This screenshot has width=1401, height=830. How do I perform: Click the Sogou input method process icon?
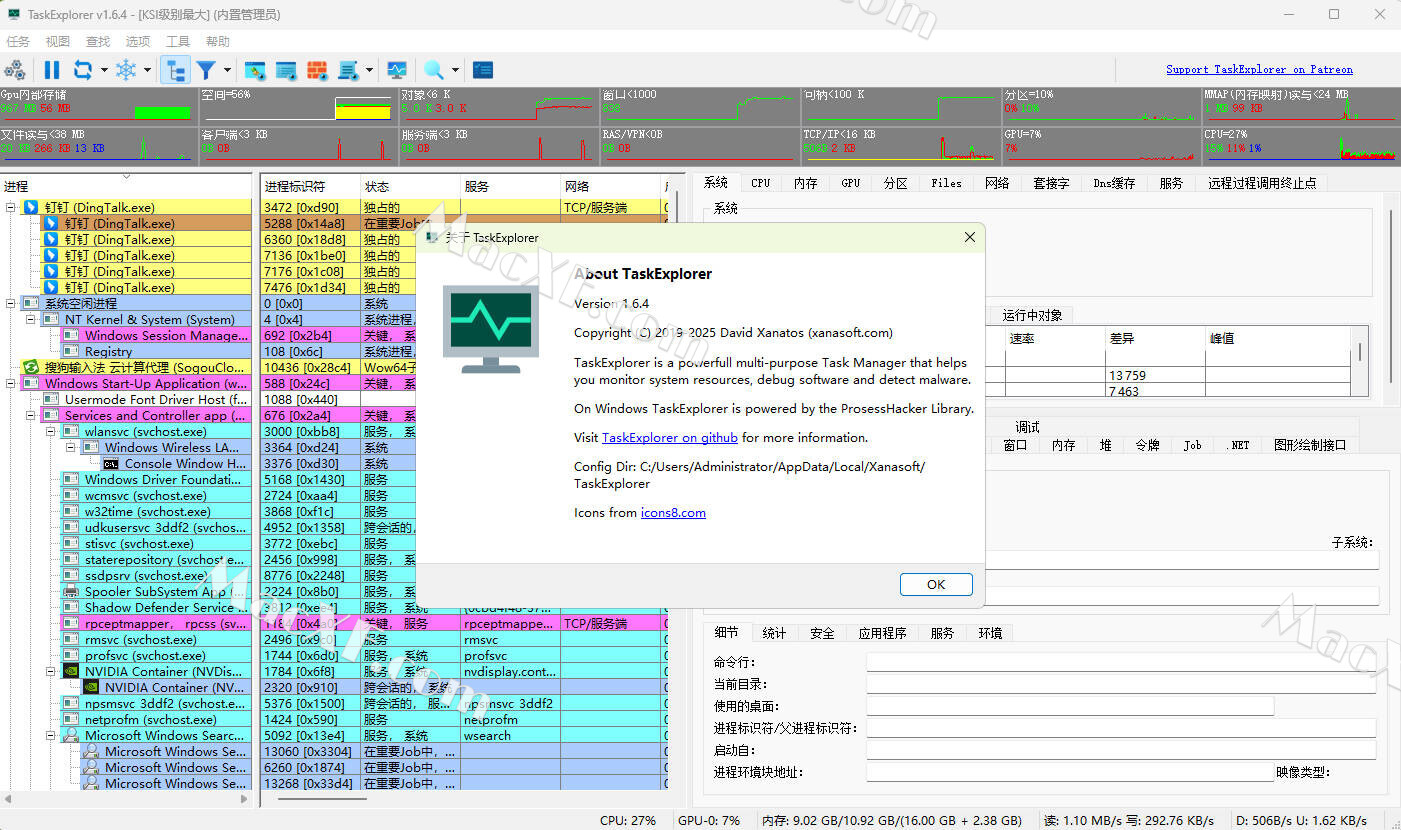coord(31,368)
